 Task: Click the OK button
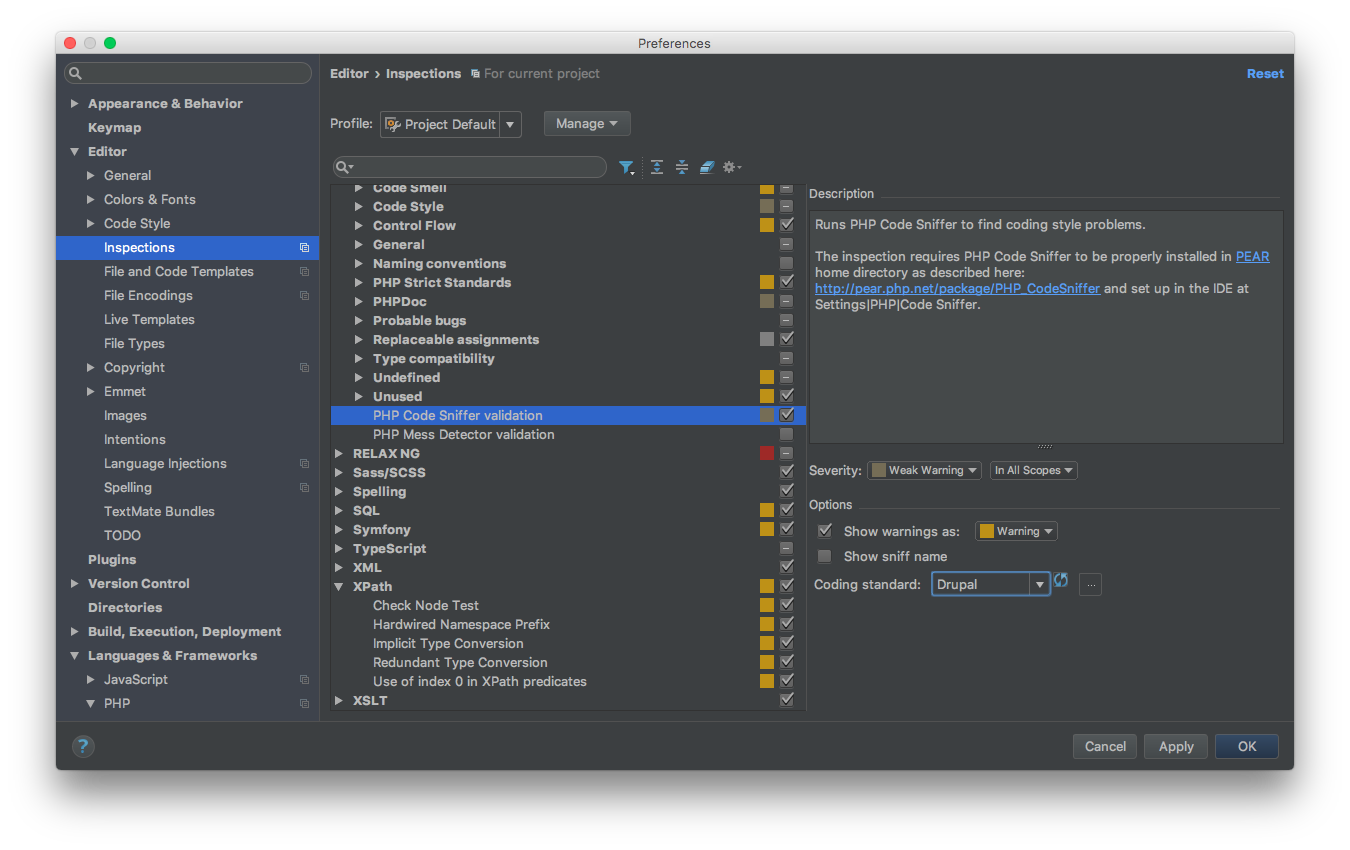pyautogui.click(x=1247, y=746)
